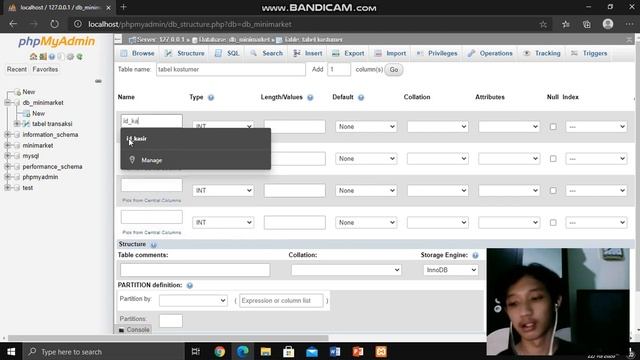Image resolution: width=640 pixels, height=360 pixels.
Task: Click the browser profile avatar icon
Action: (x=608, y=24)
